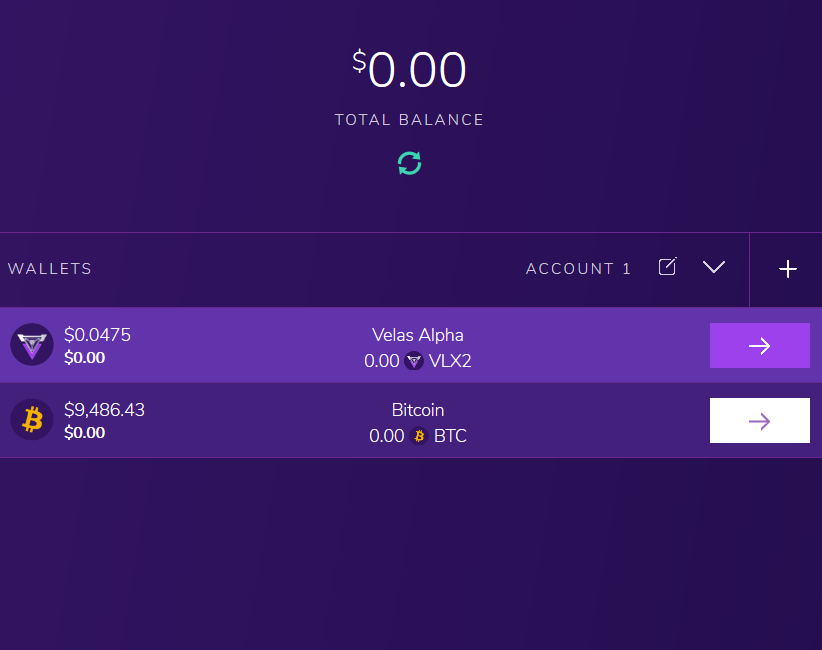Open Velas Alpha wallet with purple arrow
Screen dimensions: 822x650
(759, 346)
